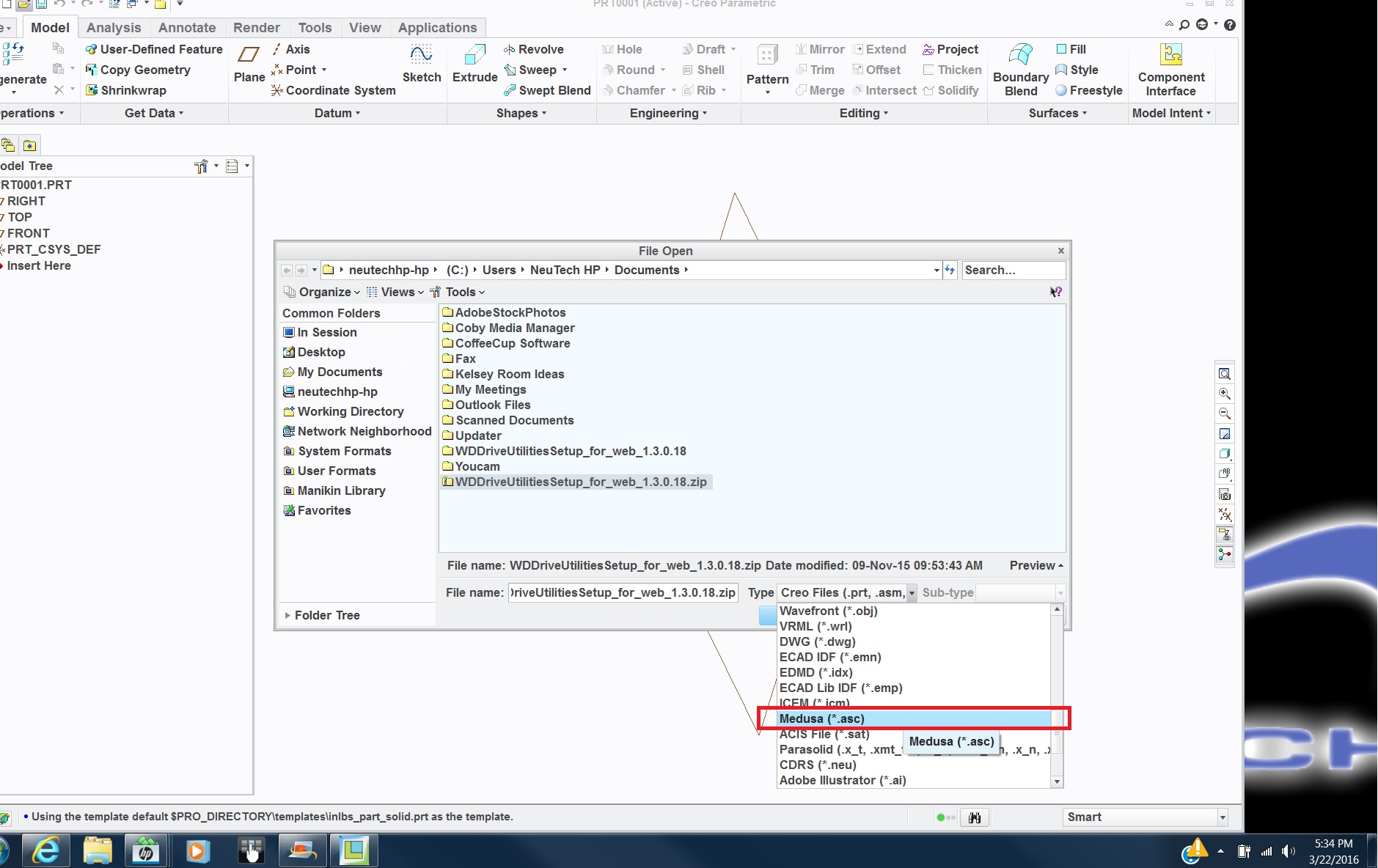Select the Swept Blend tool

pyautogui.click(x=547, y=90)
